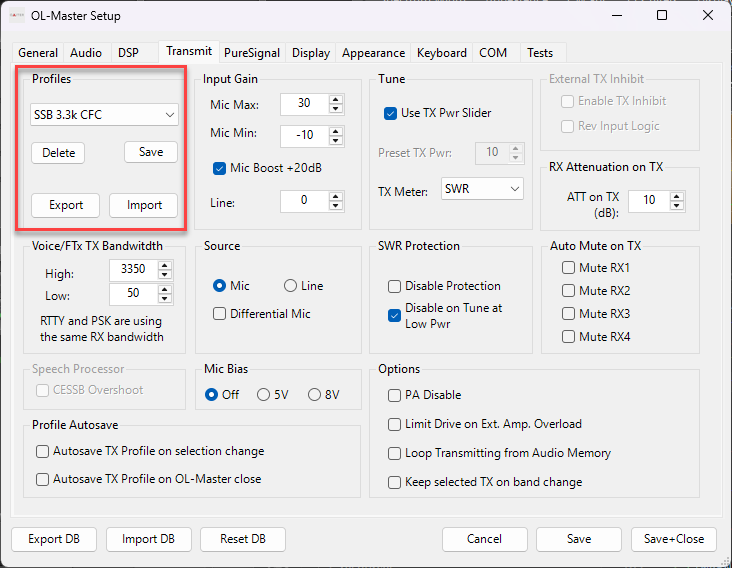The image size is (732, 568).
Task: Open the Appearance tab
Action: (373, 53)
